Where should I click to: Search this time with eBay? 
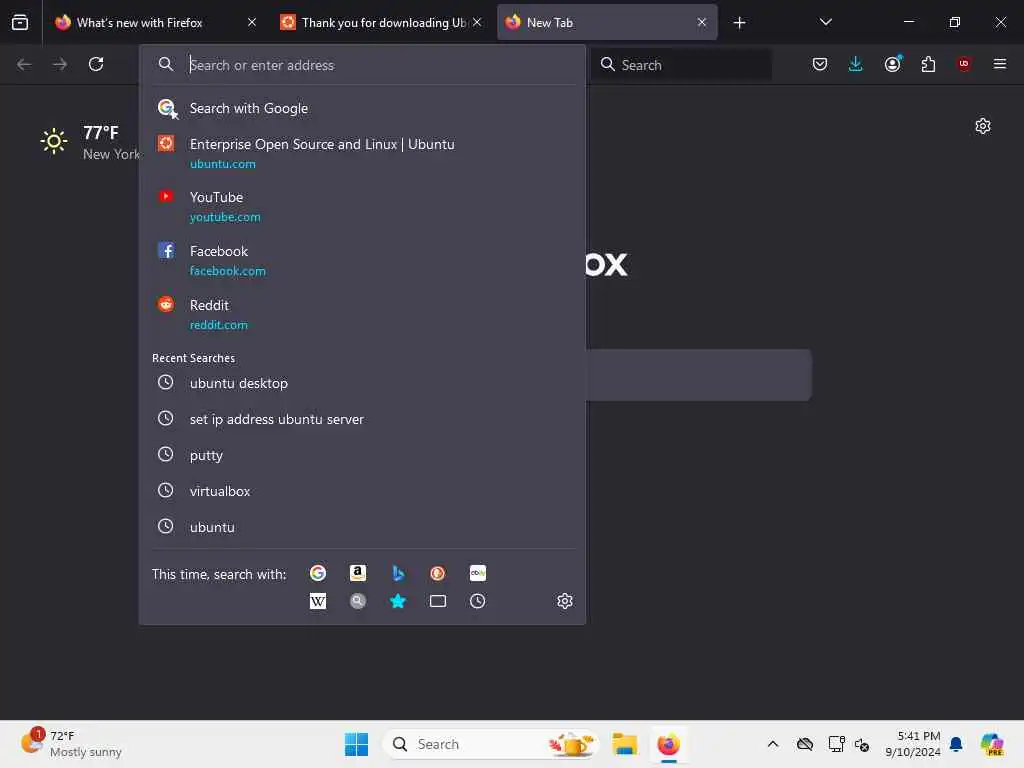point(477,573)
